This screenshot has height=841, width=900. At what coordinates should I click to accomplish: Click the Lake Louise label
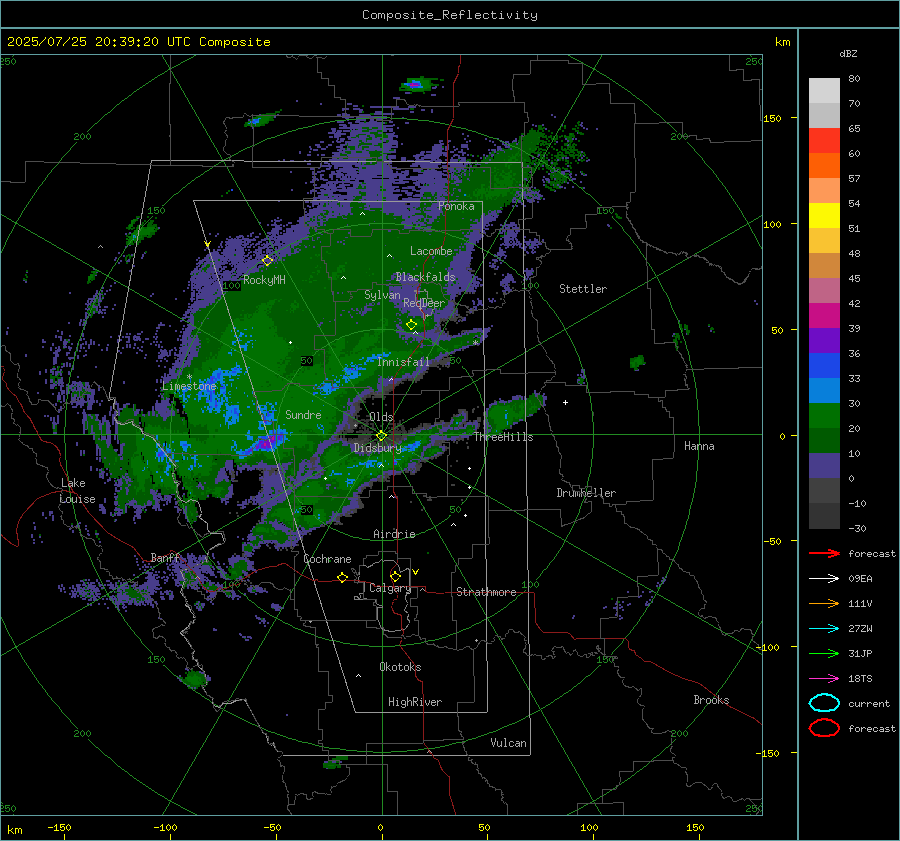pos(77,491)
